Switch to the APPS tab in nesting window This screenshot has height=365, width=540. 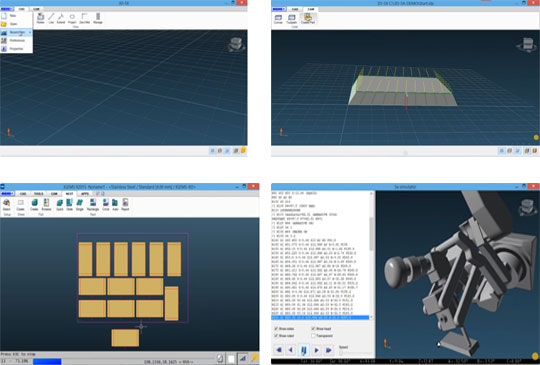point(85,194)
